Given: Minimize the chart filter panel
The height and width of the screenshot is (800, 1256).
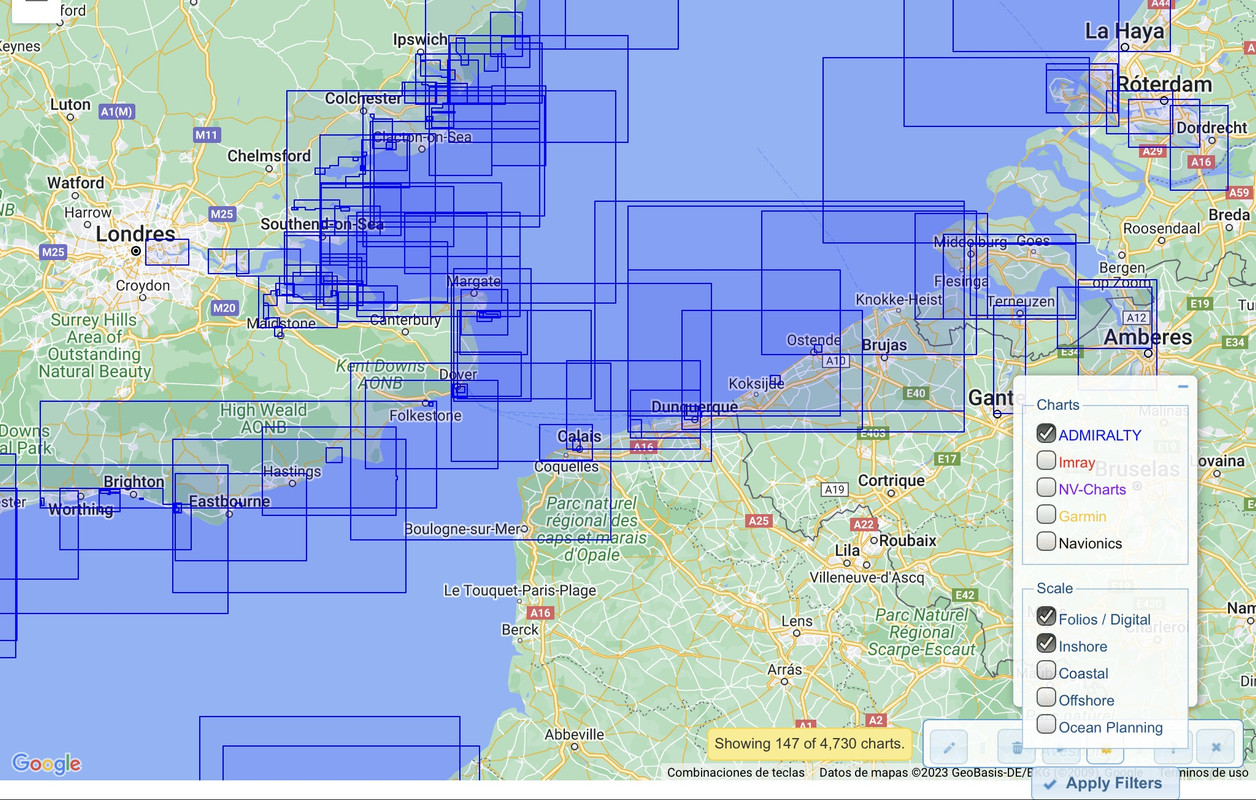Looking at the screenshot, I should click(1182, 386).
